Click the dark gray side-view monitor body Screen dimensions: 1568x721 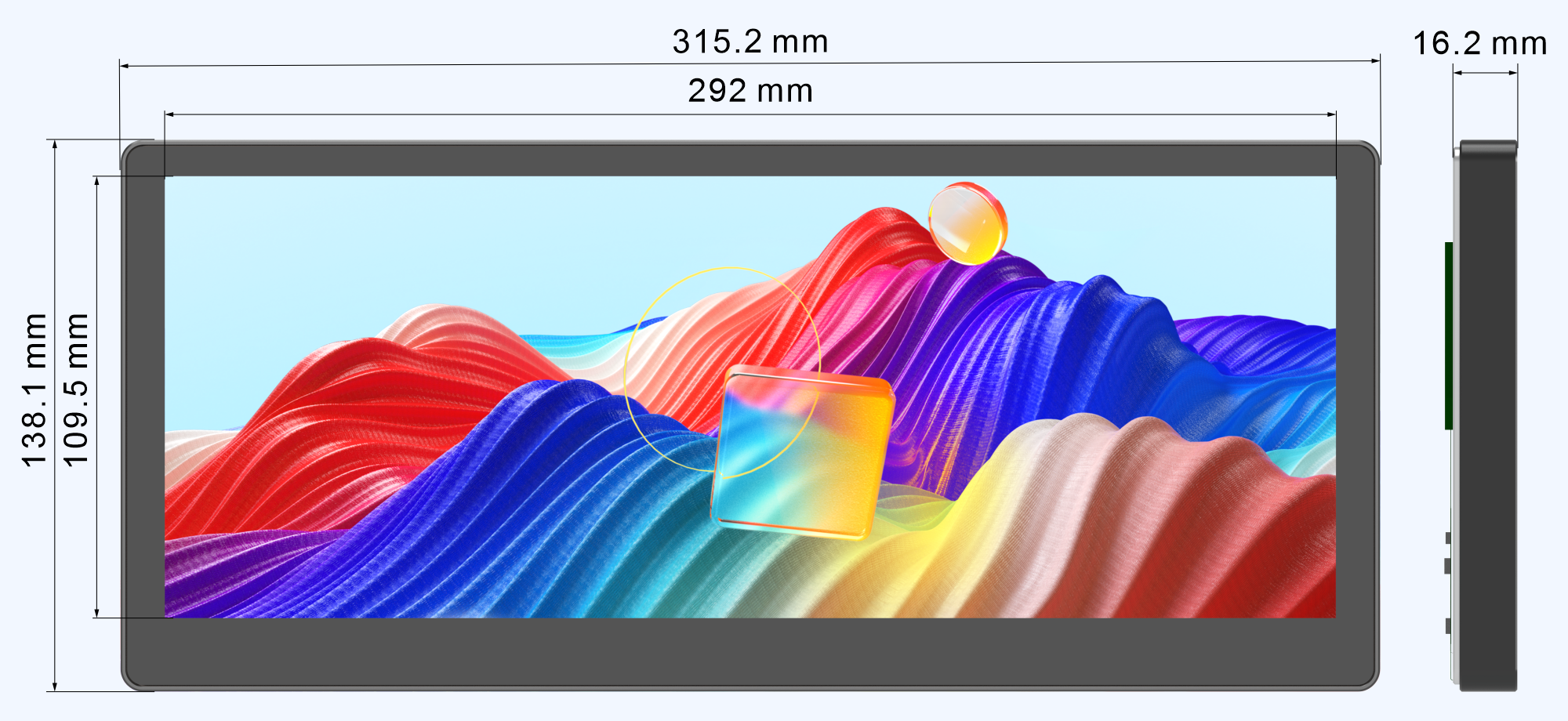click(1488, 415)
